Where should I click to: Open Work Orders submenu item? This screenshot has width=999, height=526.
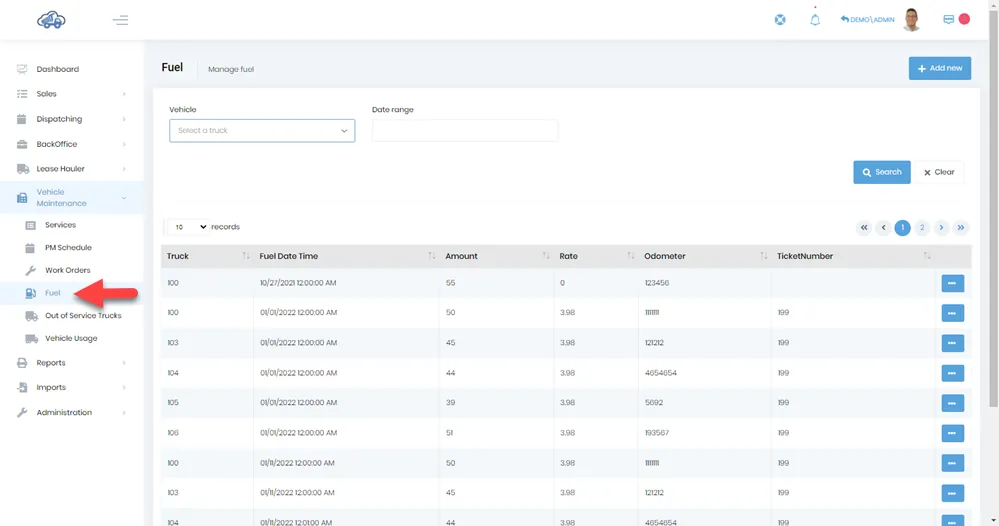(x=67, y=270)
